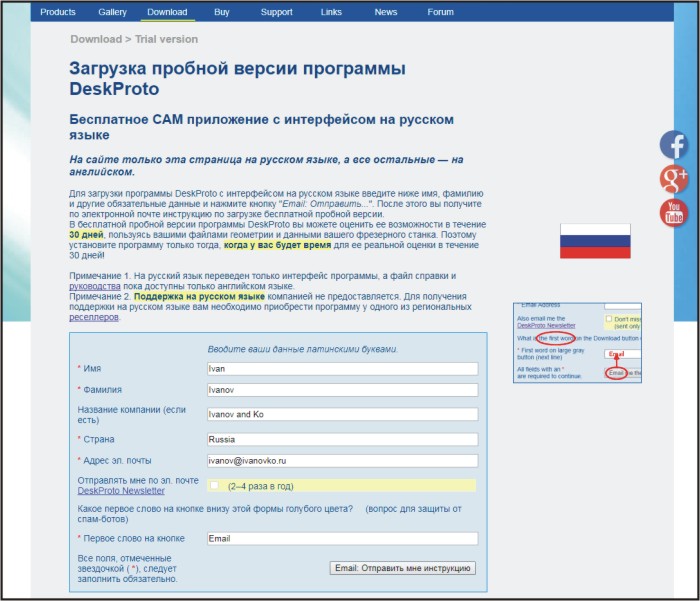Click highlighted text '30 дней'
700x601 pixels.
86,235
